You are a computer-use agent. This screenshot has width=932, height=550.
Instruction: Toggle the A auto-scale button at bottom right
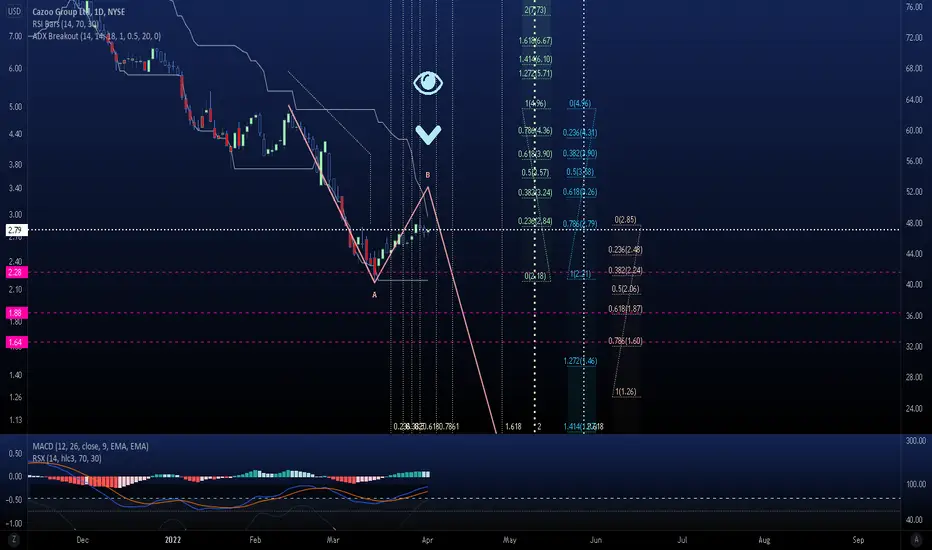point(916,540)
